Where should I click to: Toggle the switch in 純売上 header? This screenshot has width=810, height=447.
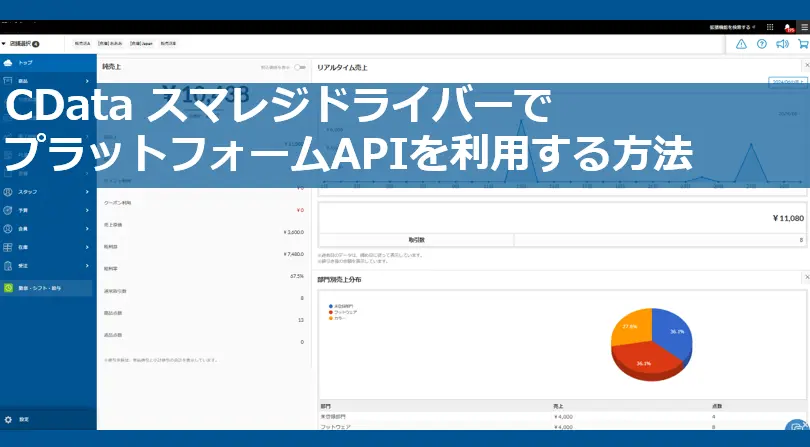click(x=299, y=67)
